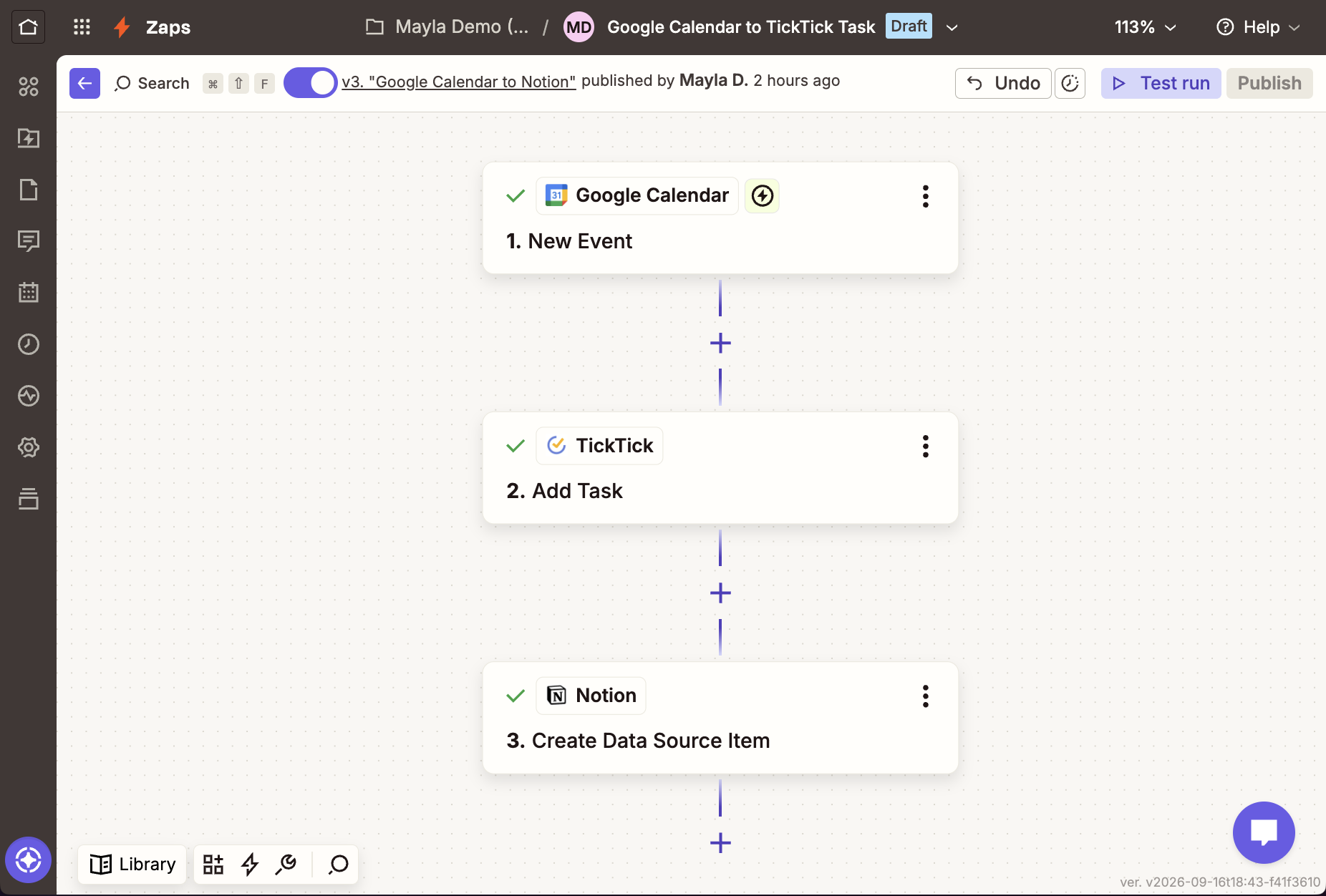Click the Zaps lightning bolt logo
The width and height of the screenshot is (1326, 896).
click(x=122, y=27)
